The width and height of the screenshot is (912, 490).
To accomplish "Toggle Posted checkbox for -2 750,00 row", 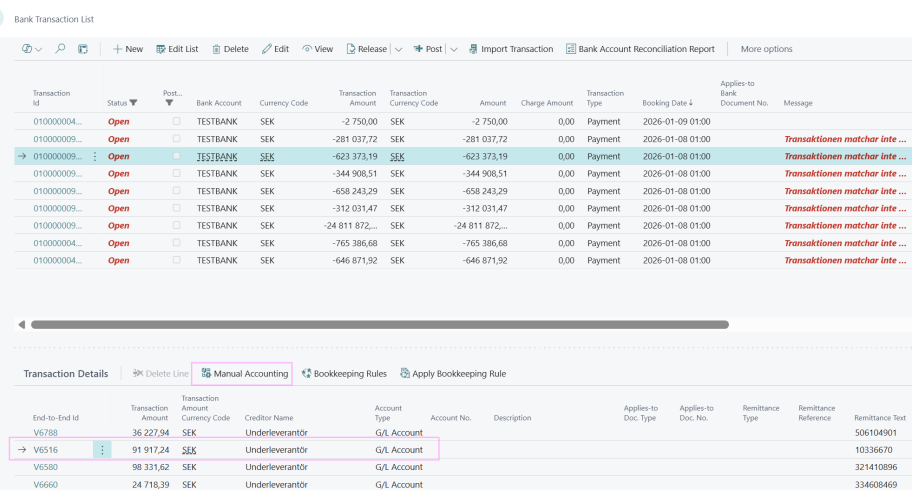I will point(176,121).
